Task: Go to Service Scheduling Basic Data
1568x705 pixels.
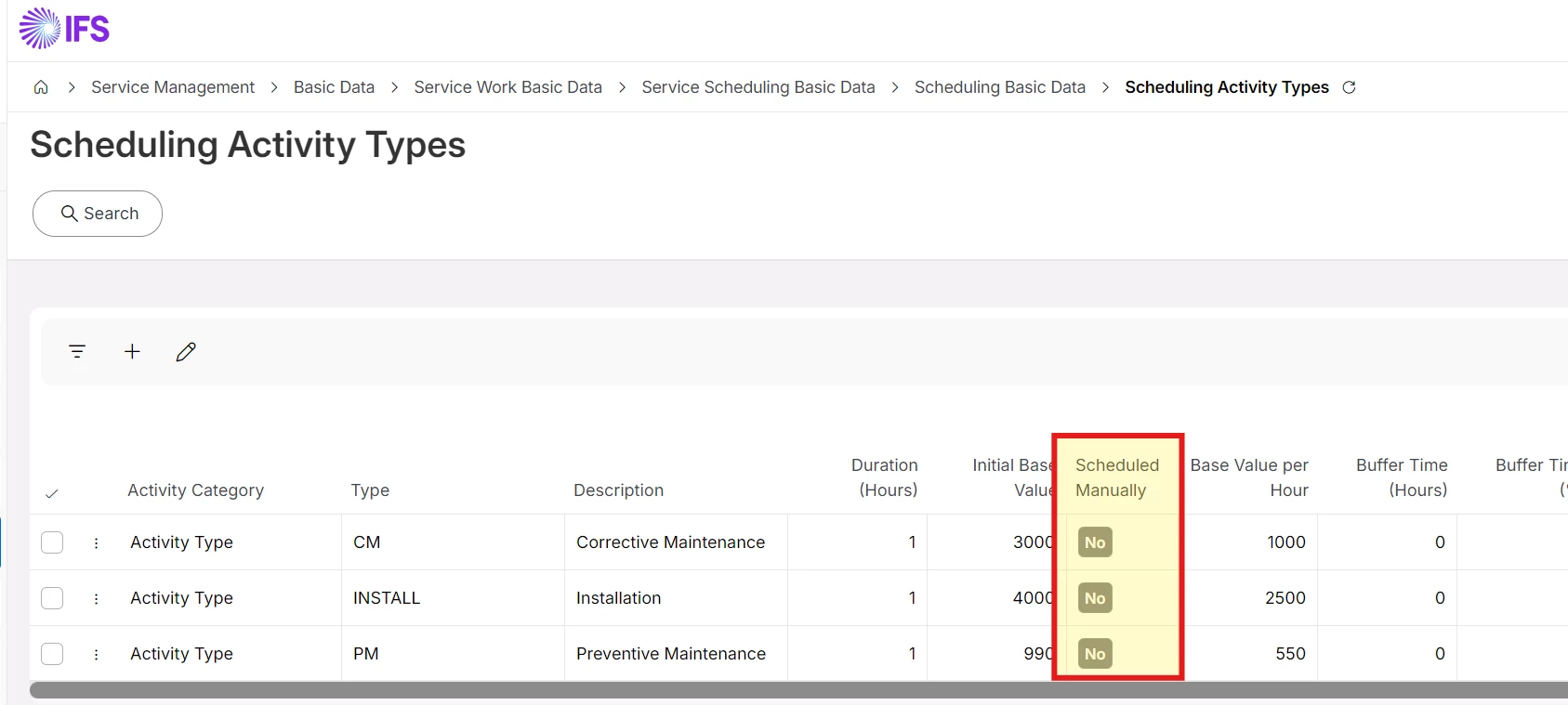Action: tap(758, 87)
